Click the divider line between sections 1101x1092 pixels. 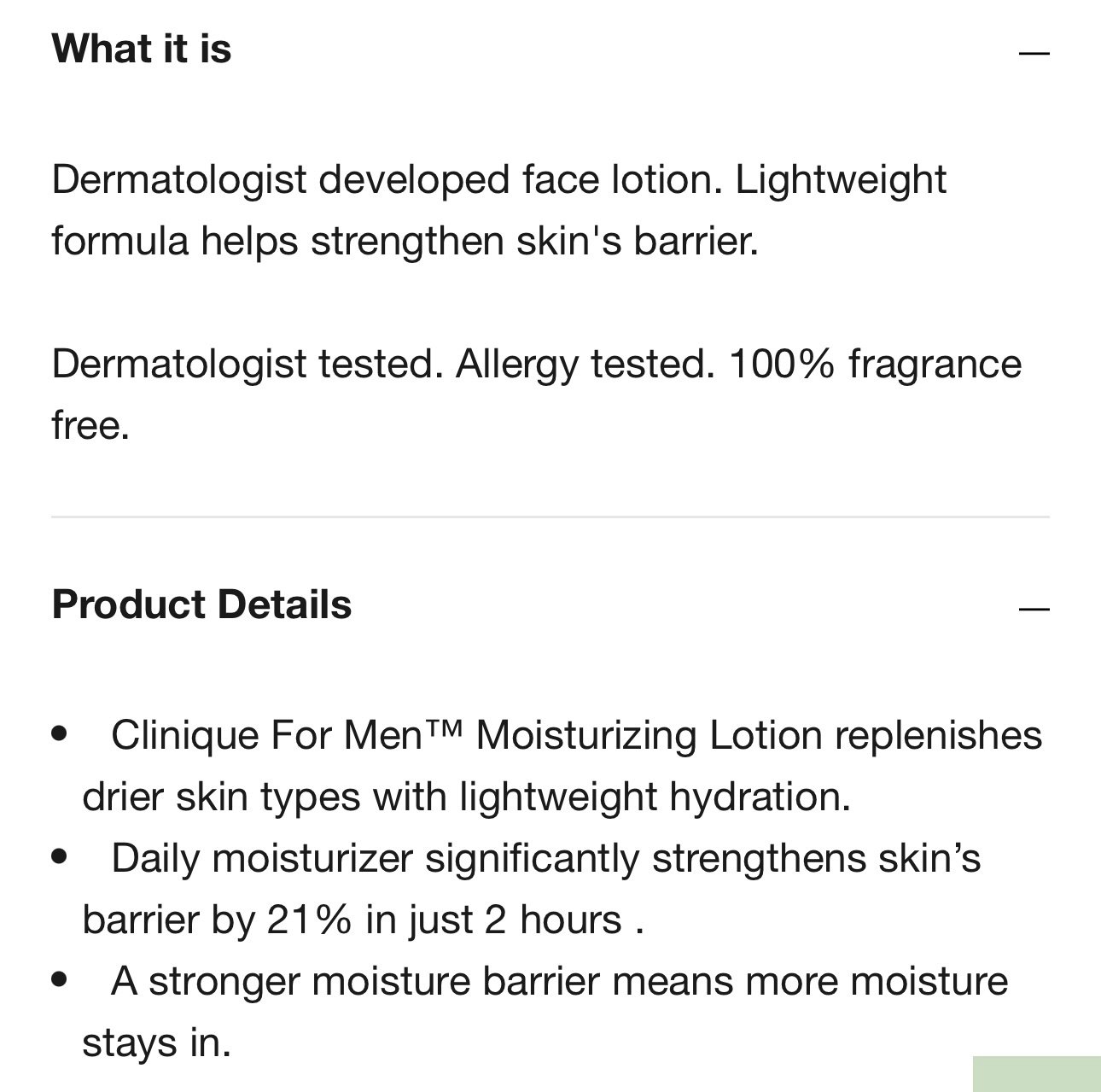(550, 517)
